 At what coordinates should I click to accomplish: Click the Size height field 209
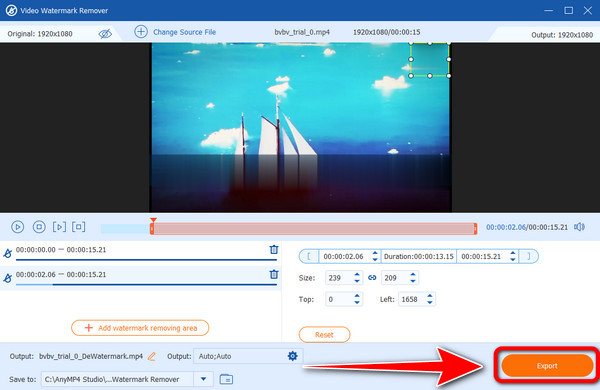pos(395,278)
